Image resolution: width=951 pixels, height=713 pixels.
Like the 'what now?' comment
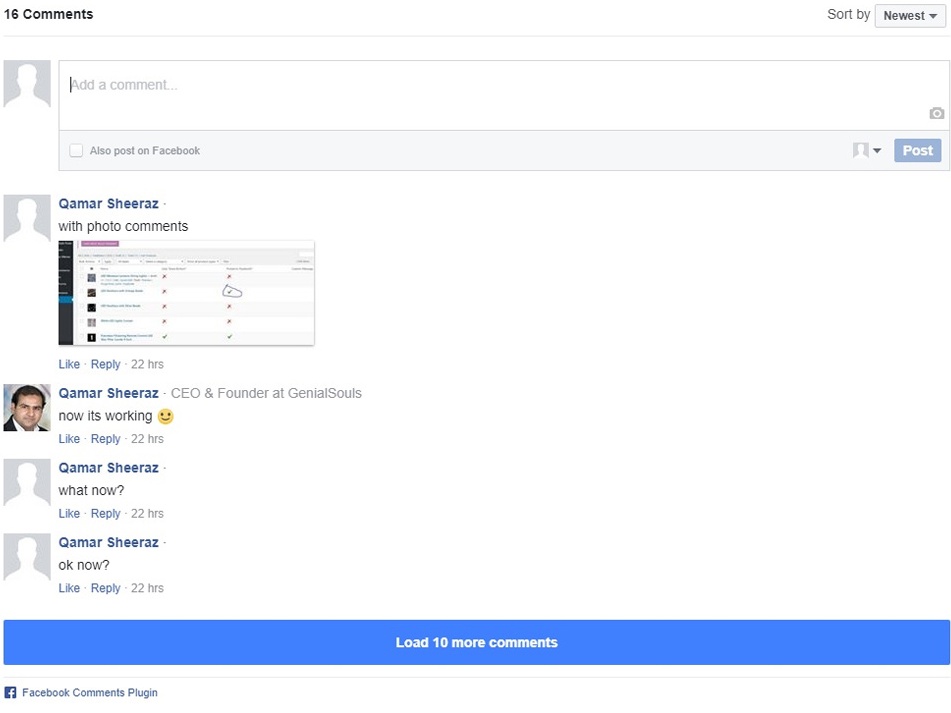(x=69, y=514)
